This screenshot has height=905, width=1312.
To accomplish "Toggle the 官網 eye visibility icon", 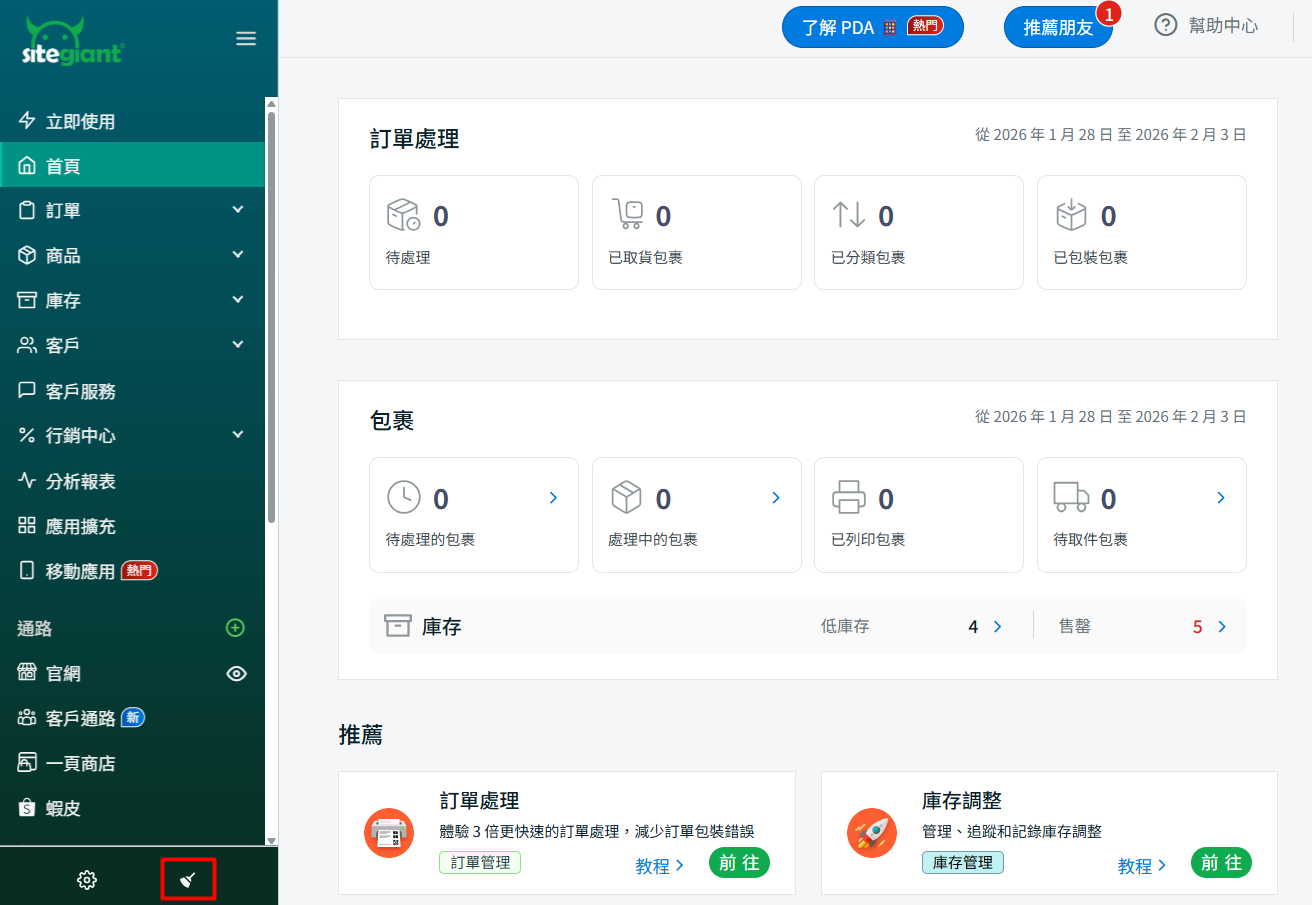I will coord(236,674).
